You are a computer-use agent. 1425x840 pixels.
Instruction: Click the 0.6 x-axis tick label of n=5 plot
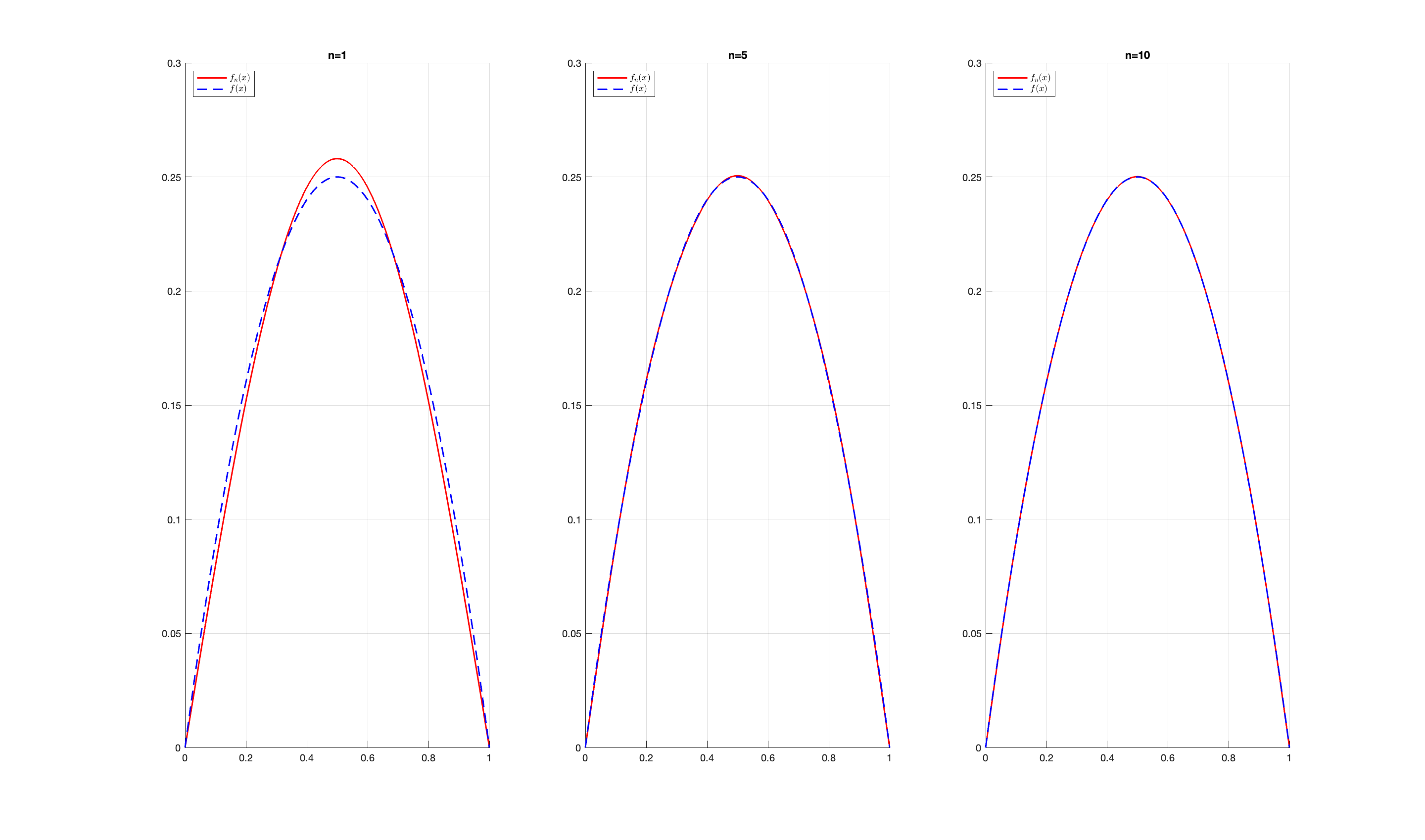point(768,758)
